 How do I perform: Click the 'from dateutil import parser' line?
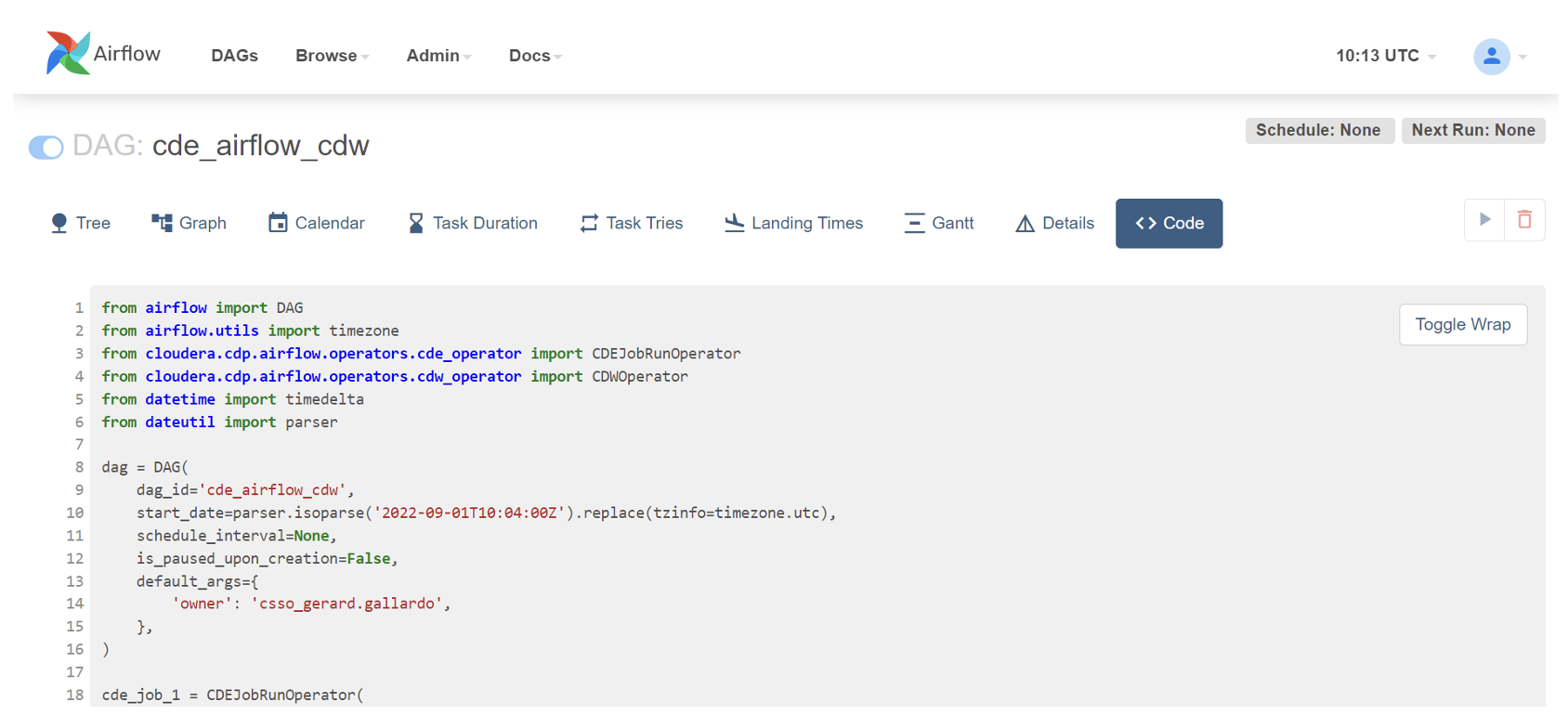pyautogui.click(x=220, y=422)
